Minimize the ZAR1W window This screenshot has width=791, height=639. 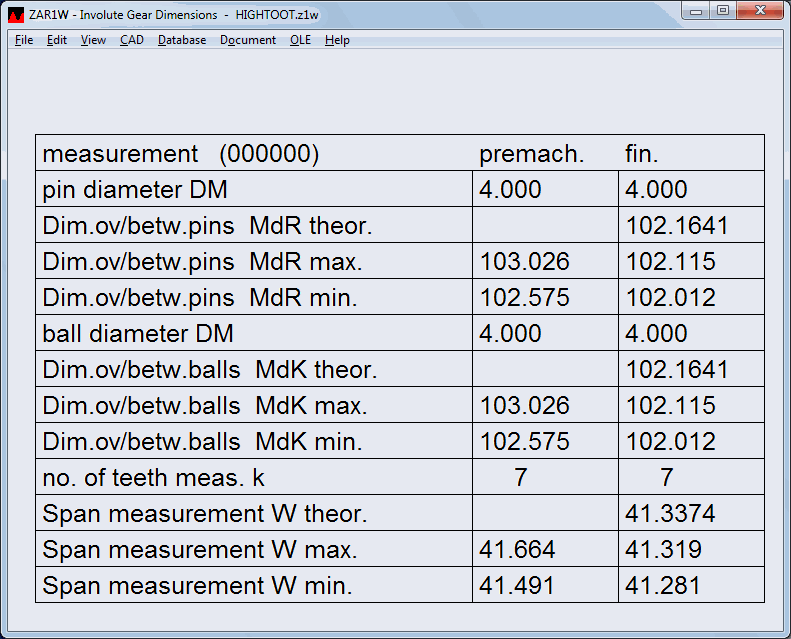(698, 11)
